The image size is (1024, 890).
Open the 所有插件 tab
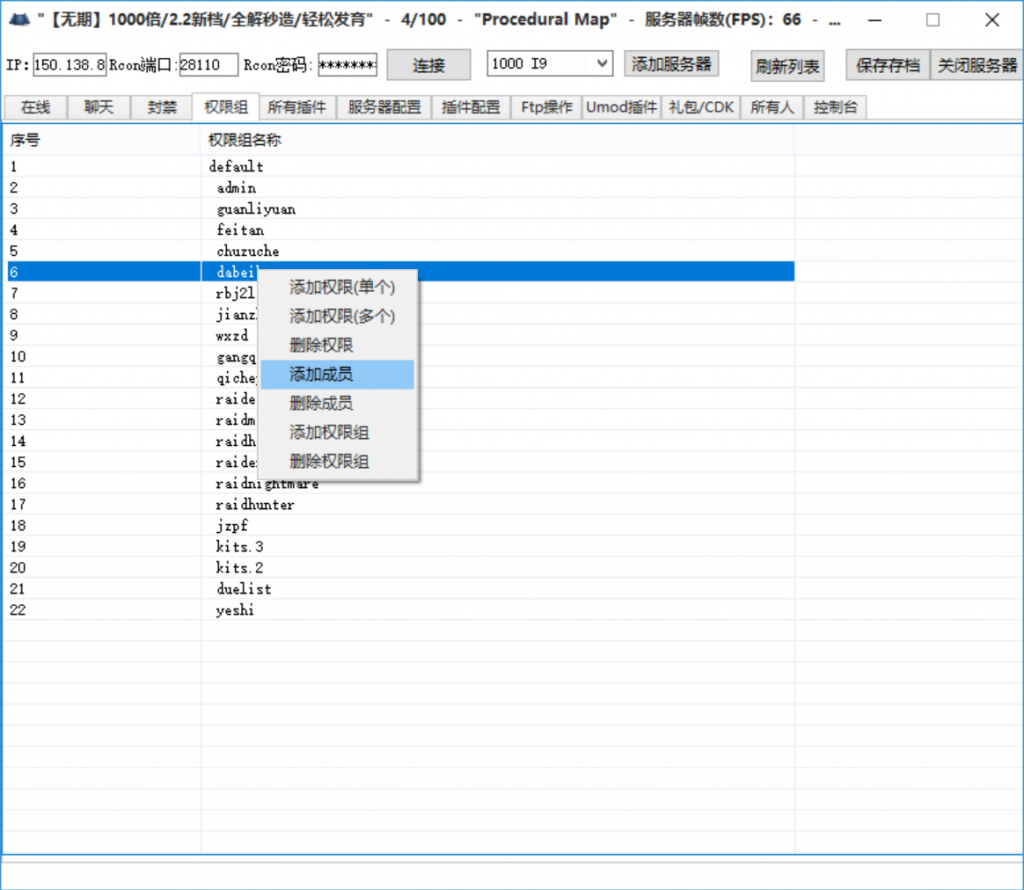coord(297,107)
